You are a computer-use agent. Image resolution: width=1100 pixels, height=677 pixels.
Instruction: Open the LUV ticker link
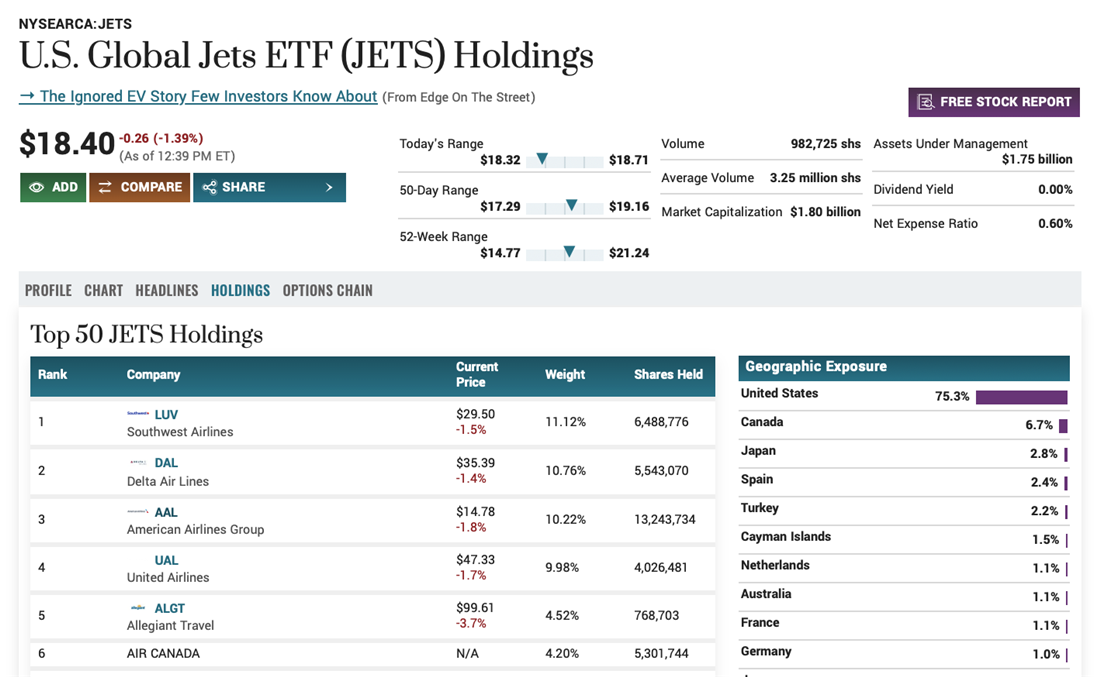pos(166,414)
